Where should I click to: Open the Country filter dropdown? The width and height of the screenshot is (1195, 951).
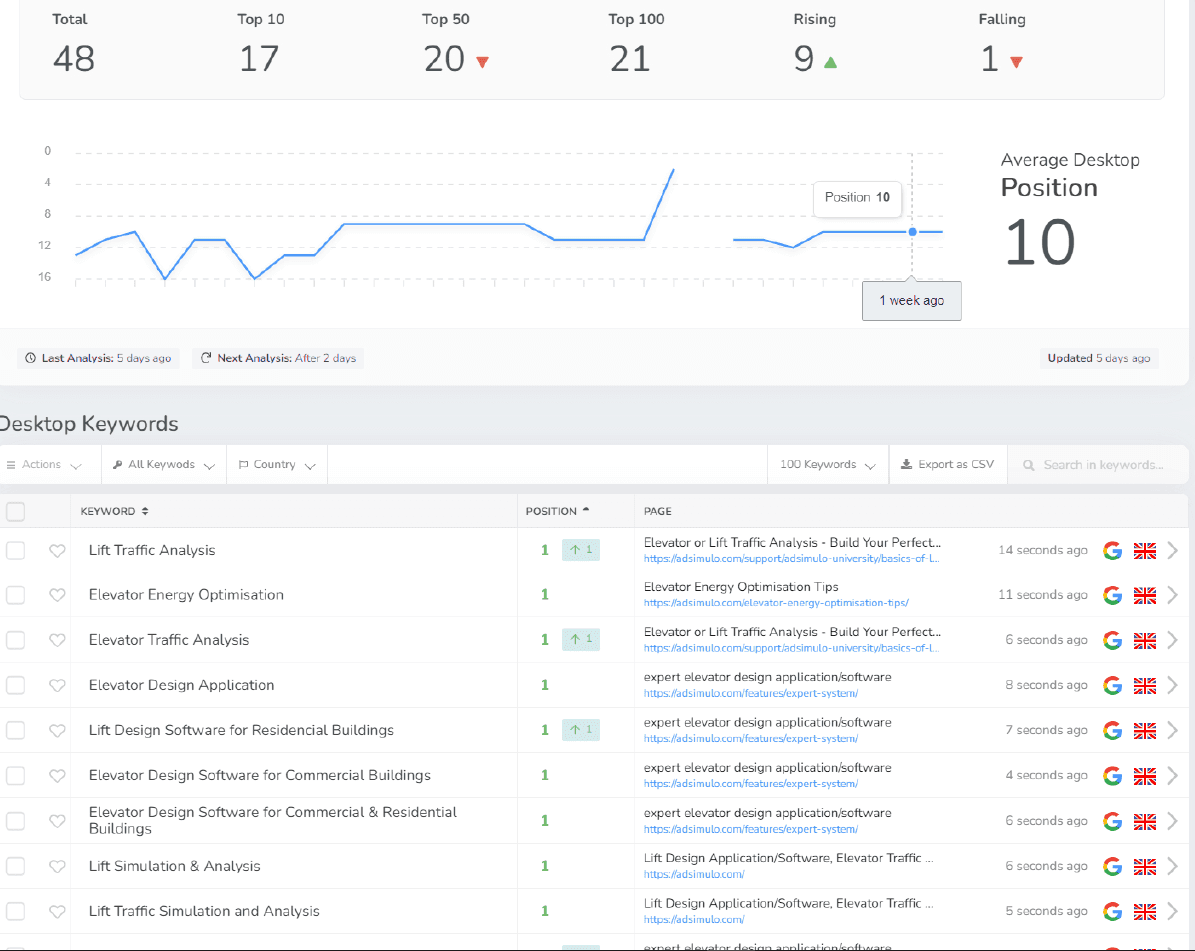(277, 465)
